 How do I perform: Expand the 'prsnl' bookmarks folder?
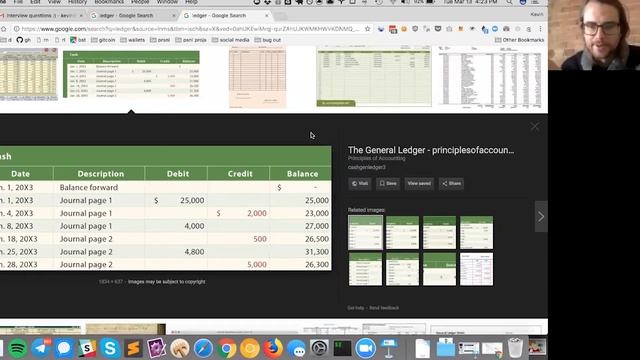pos(160,40)
